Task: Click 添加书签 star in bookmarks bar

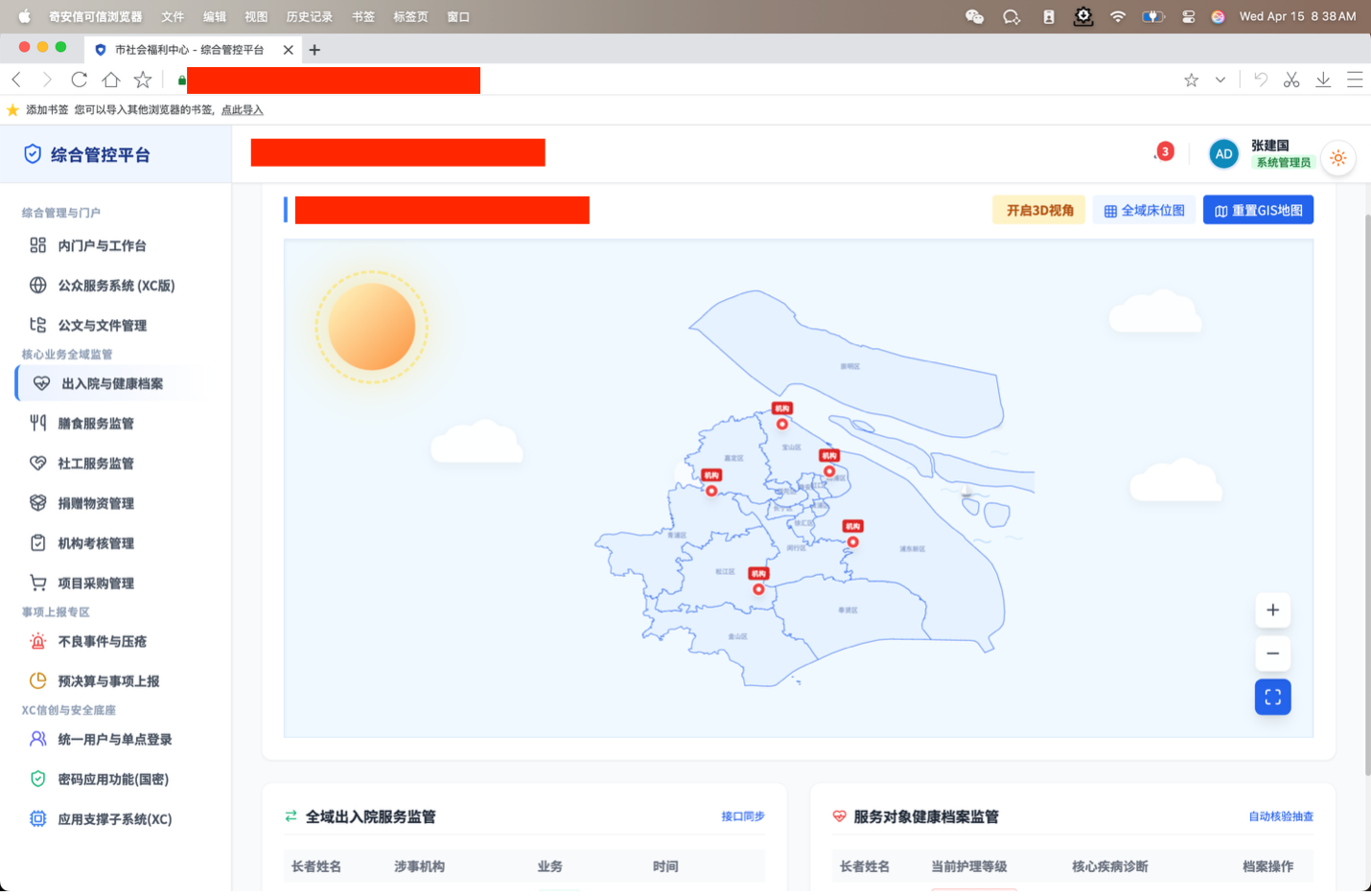Action: pos(13,110)
